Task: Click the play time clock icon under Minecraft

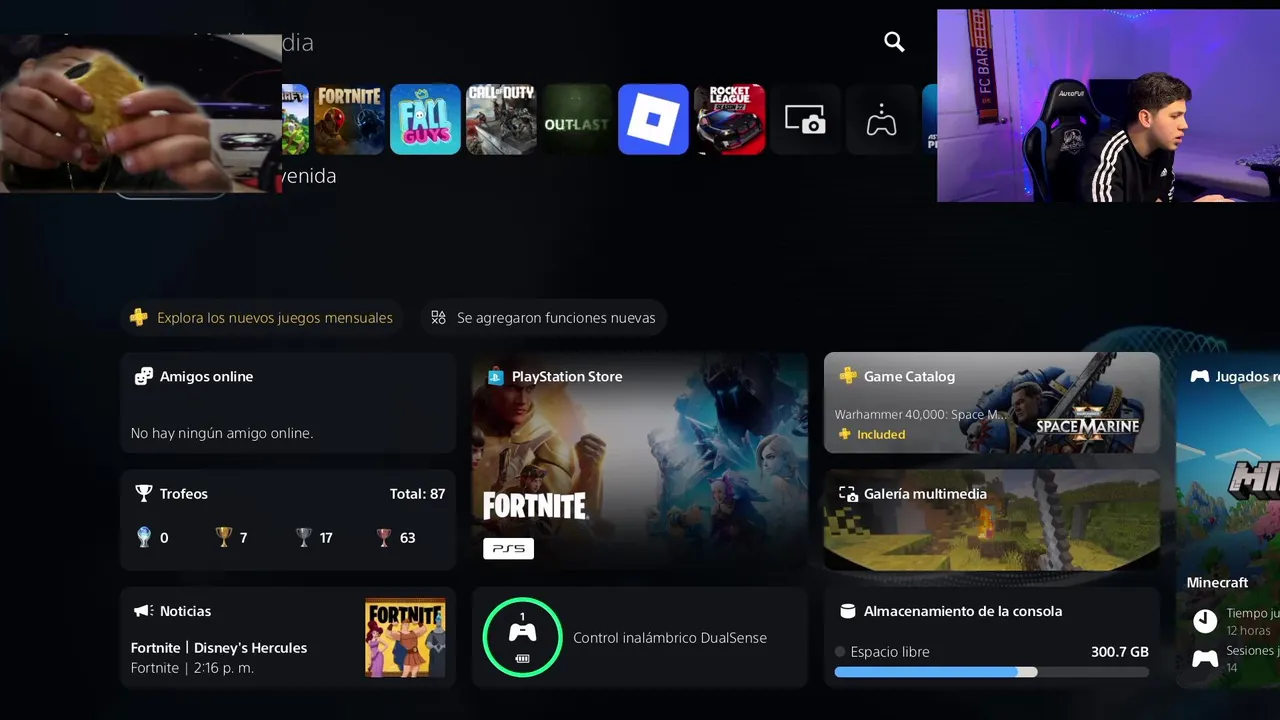Action: (x=1205, y=621)
